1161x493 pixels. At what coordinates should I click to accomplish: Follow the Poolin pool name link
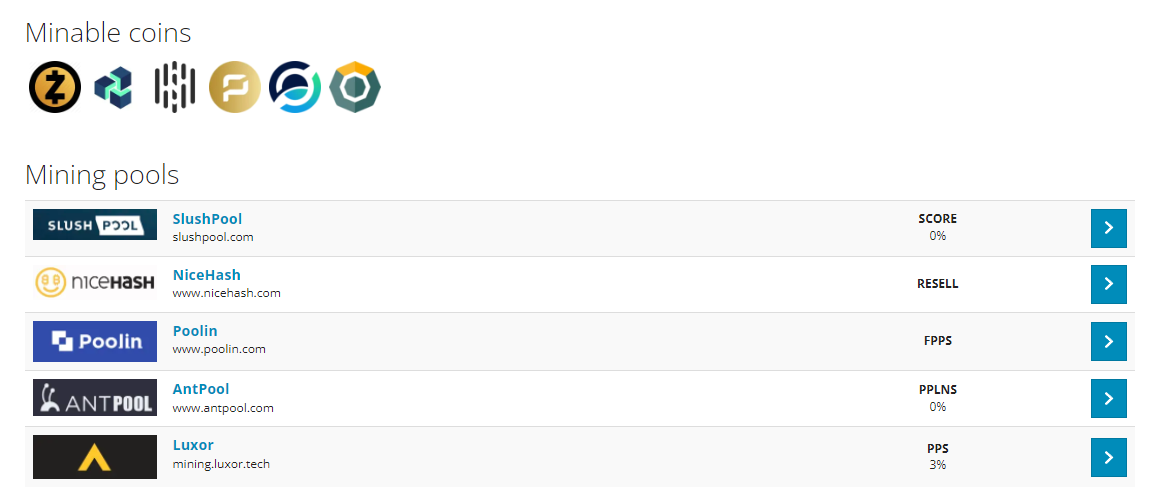195,331
